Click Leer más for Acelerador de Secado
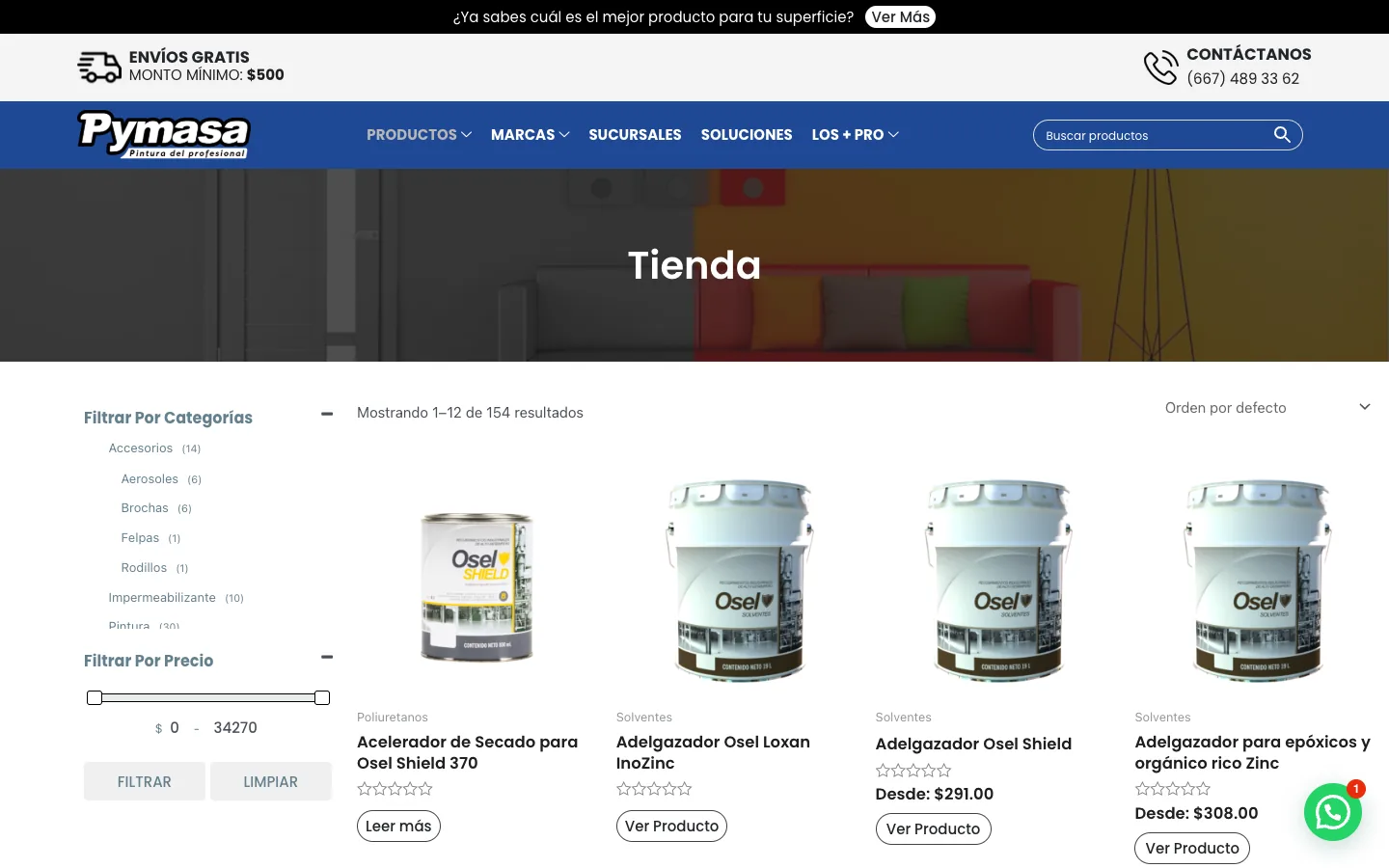This screenshot has width=1389, height=868. [398, 826]
